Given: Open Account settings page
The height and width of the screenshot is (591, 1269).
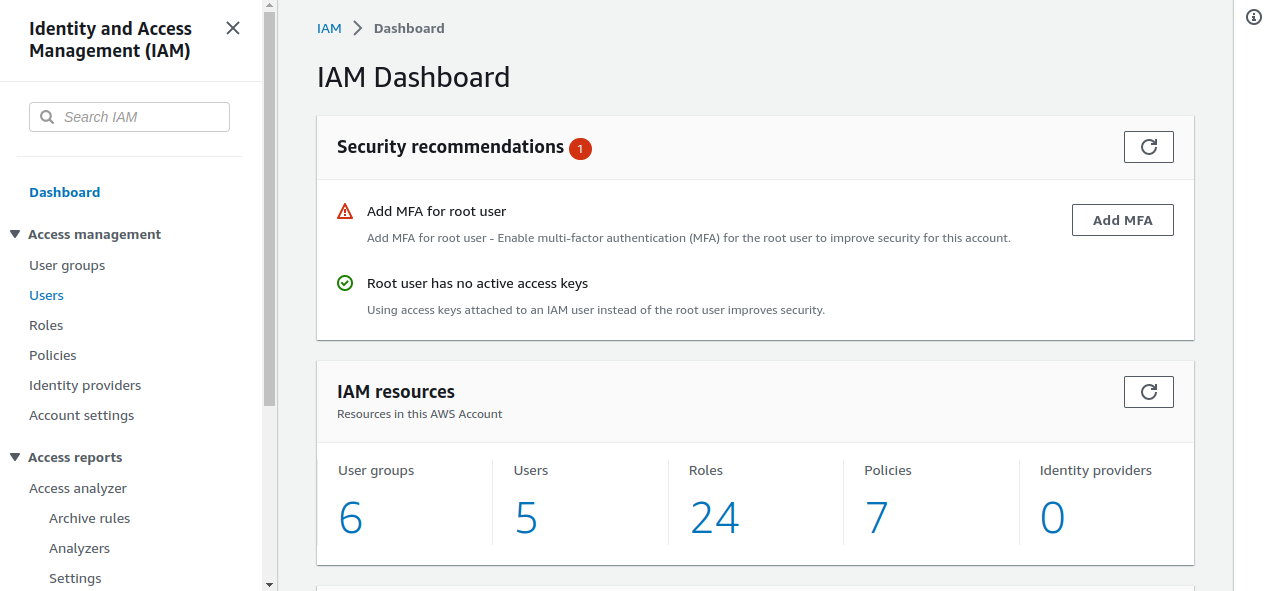Looking at the screenshot, I should click(82, 415).
